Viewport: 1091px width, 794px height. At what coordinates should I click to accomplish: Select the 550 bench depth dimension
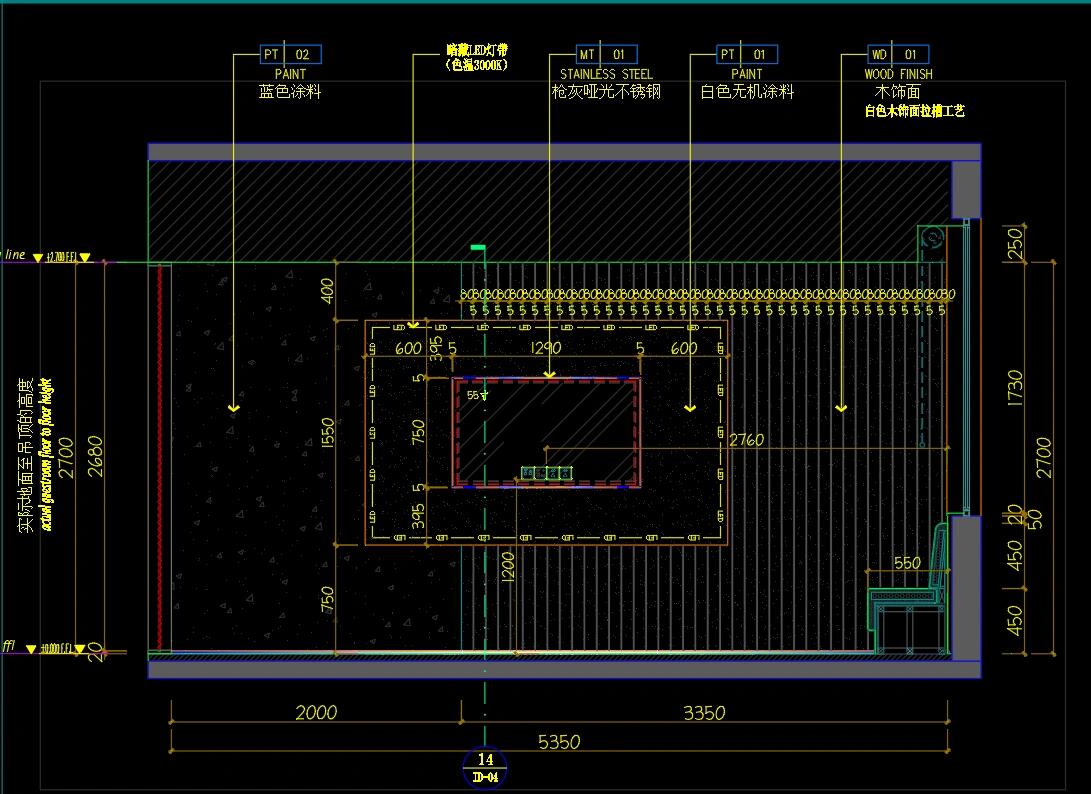(906, 563)
